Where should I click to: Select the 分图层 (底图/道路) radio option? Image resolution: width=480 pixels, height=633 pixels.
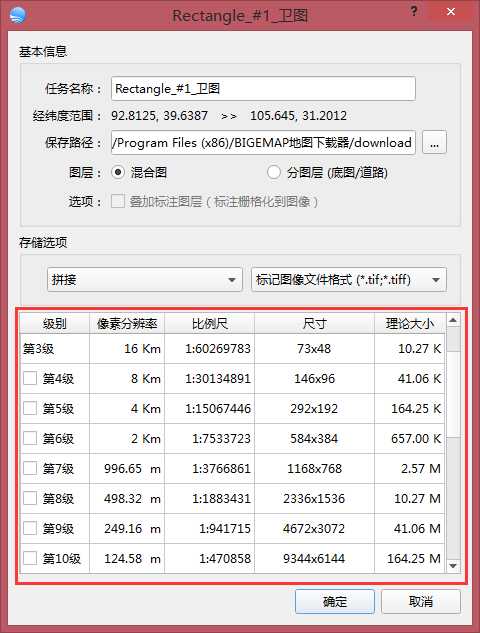(x=274, y=172)
